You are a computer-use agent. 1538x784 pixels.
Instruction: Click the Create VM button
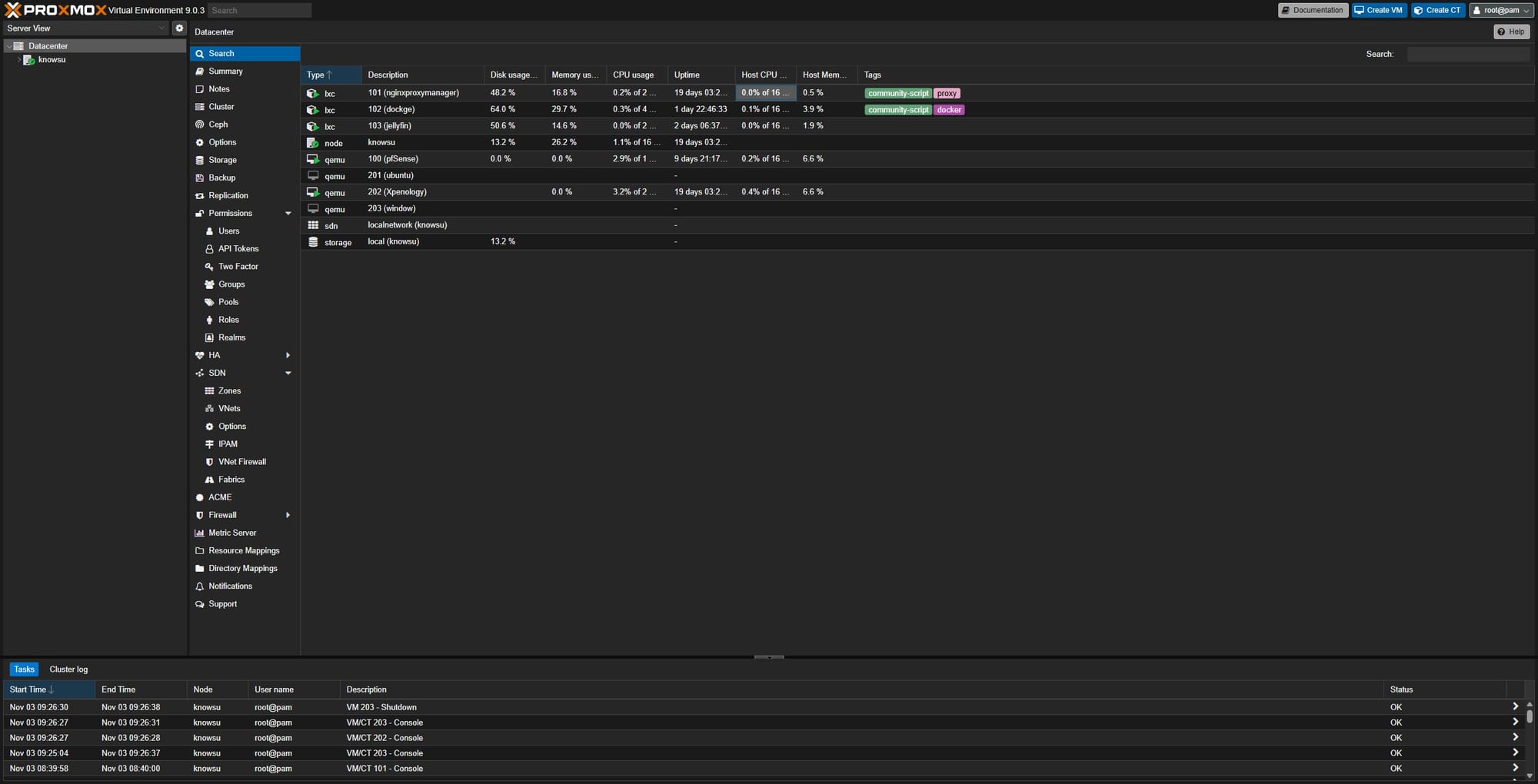tap(1379, 10)
